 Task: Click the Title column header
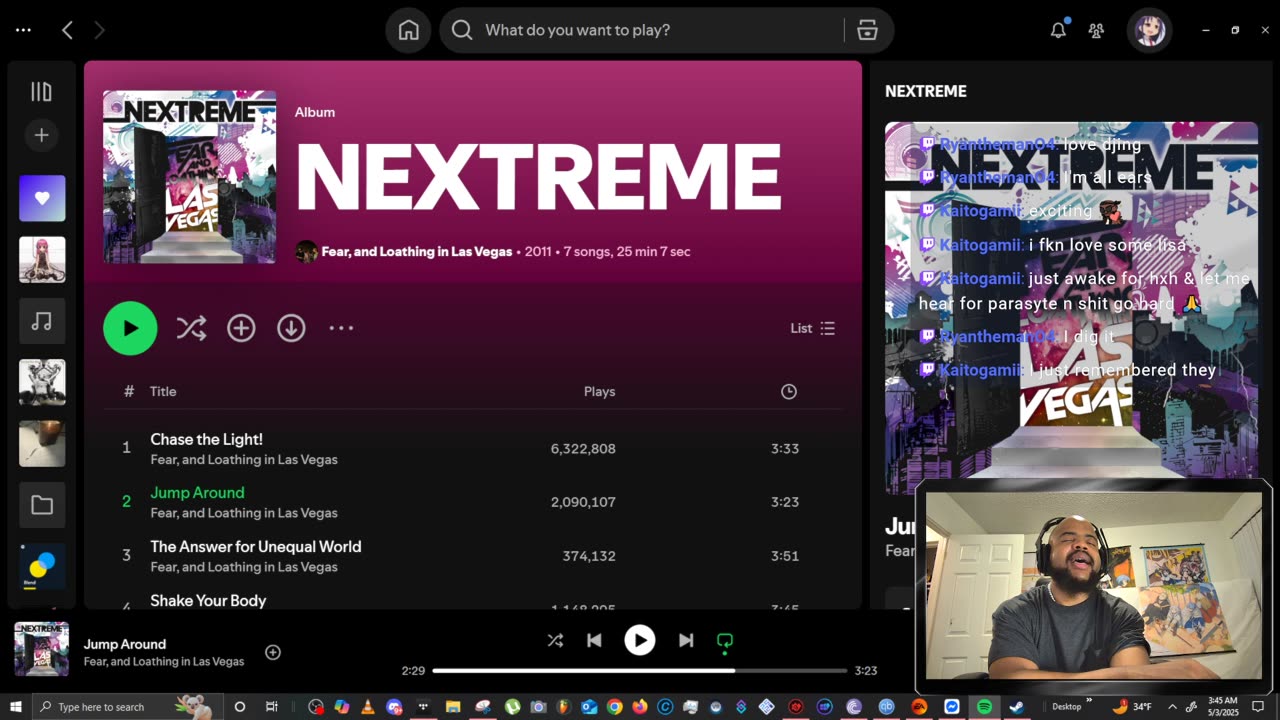tap(163, 392)
